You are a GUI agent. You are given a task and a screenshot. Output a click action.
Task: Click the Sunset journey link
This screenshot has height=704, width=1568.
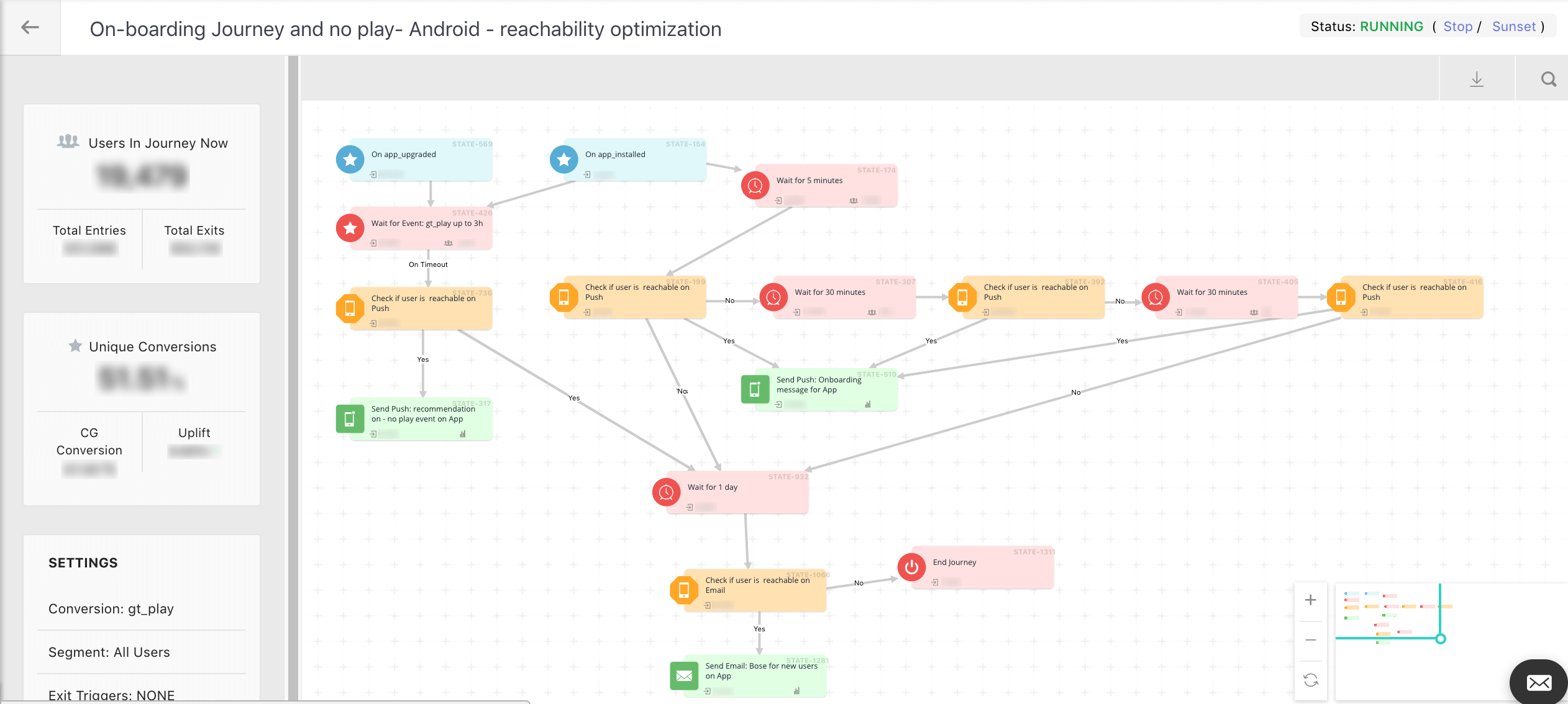point(1513,27)
